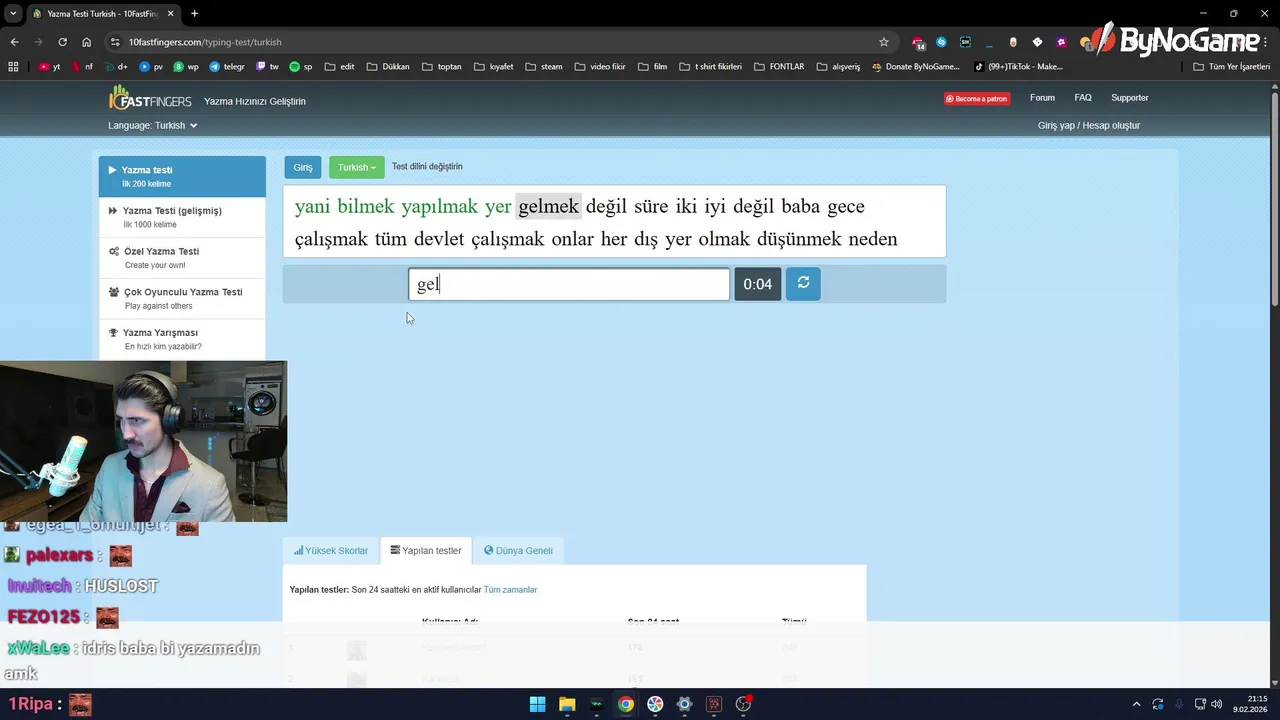Screen dimensions: 1280x720
Task: Switch to the Yüksek Skorlar tab
Action: coord(331,551)
